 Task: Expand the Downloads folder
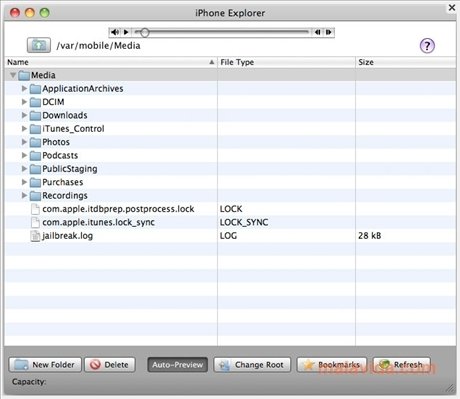click(24, 115)
